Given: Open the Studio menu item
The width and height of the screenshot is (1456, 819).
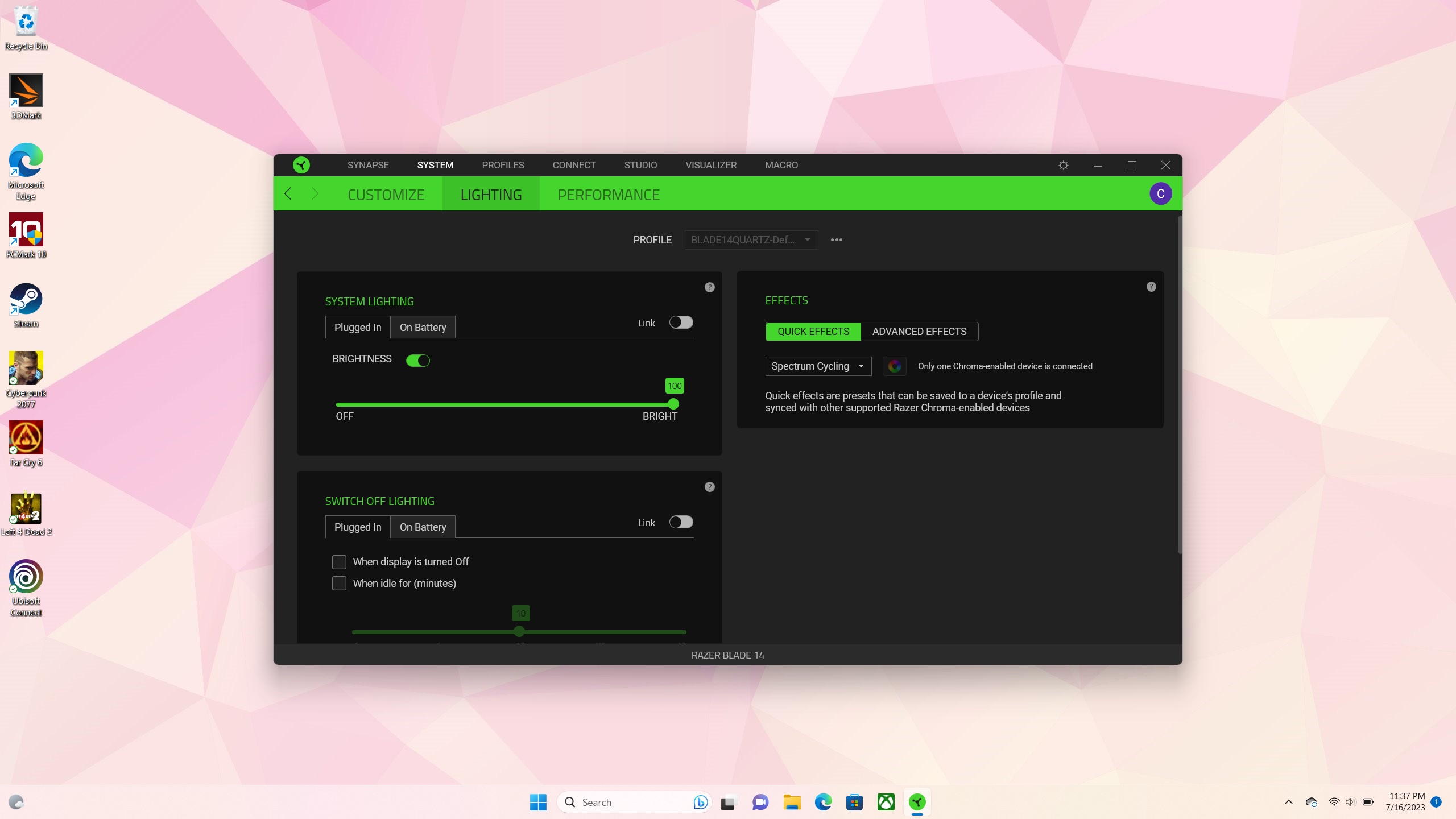Looking at the screenshot, I should pyautogui.click(x=640, y=165).
